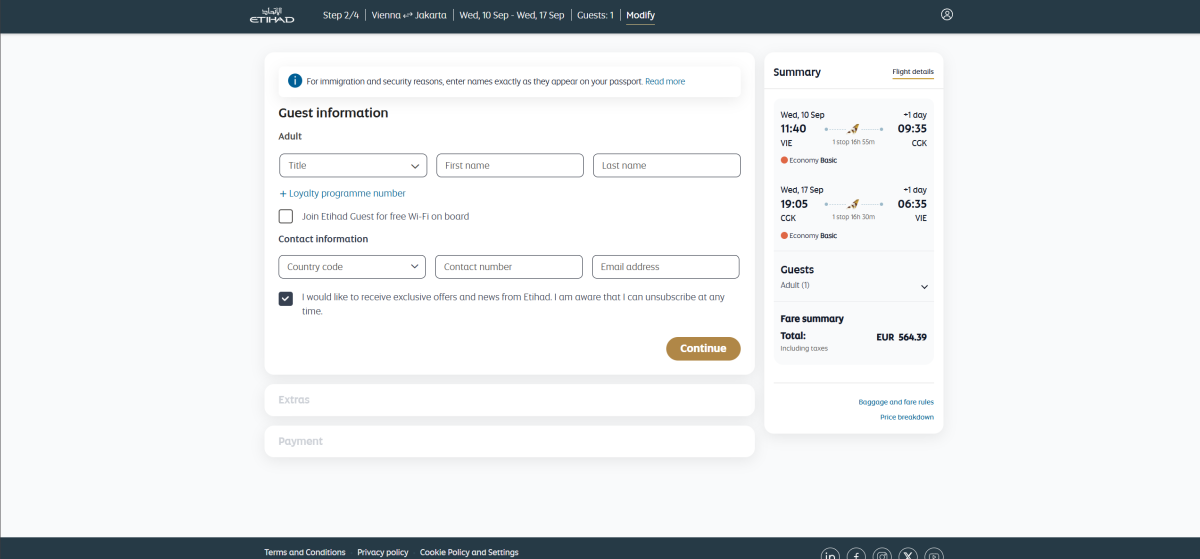
Task: Open Etihad's YouTube page icon
Action: [x=934, y=555]
